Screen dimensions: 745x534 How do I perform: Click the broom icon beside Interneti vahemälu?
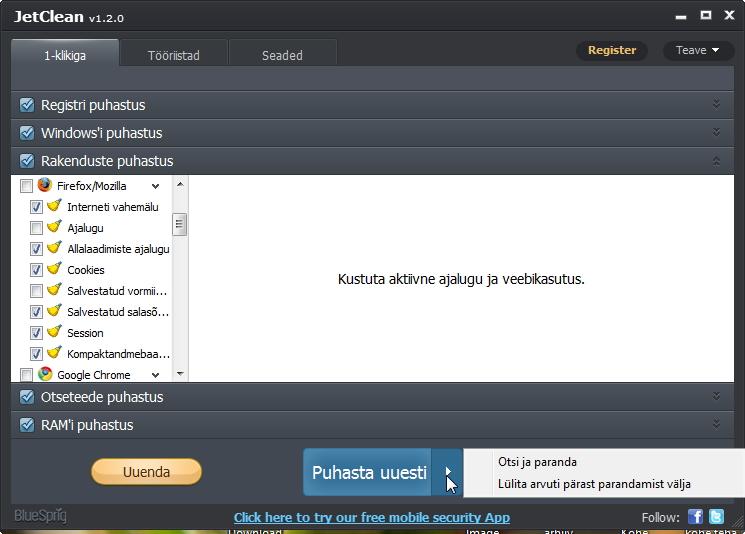tap(55, 206)
